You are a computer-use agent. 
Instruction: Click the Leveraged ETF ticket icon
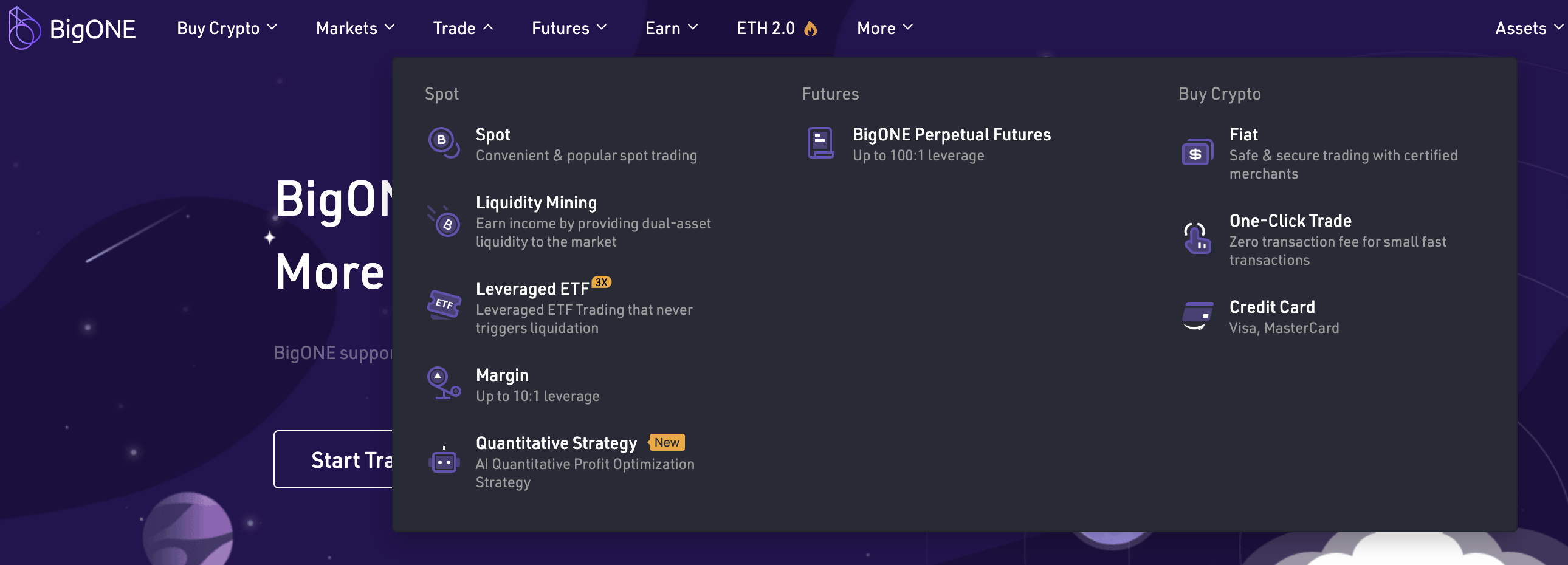(x=444, y=304)
